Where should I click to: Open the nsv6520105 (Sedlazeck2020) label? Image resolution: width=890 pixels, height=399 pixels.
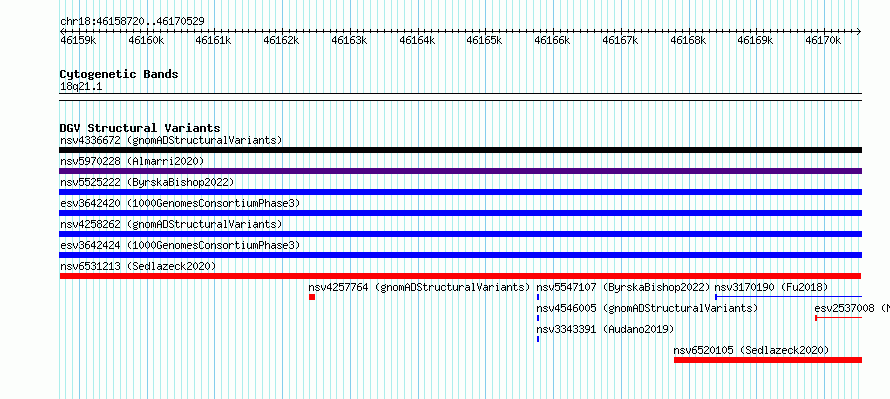click(x=752, y=350)
